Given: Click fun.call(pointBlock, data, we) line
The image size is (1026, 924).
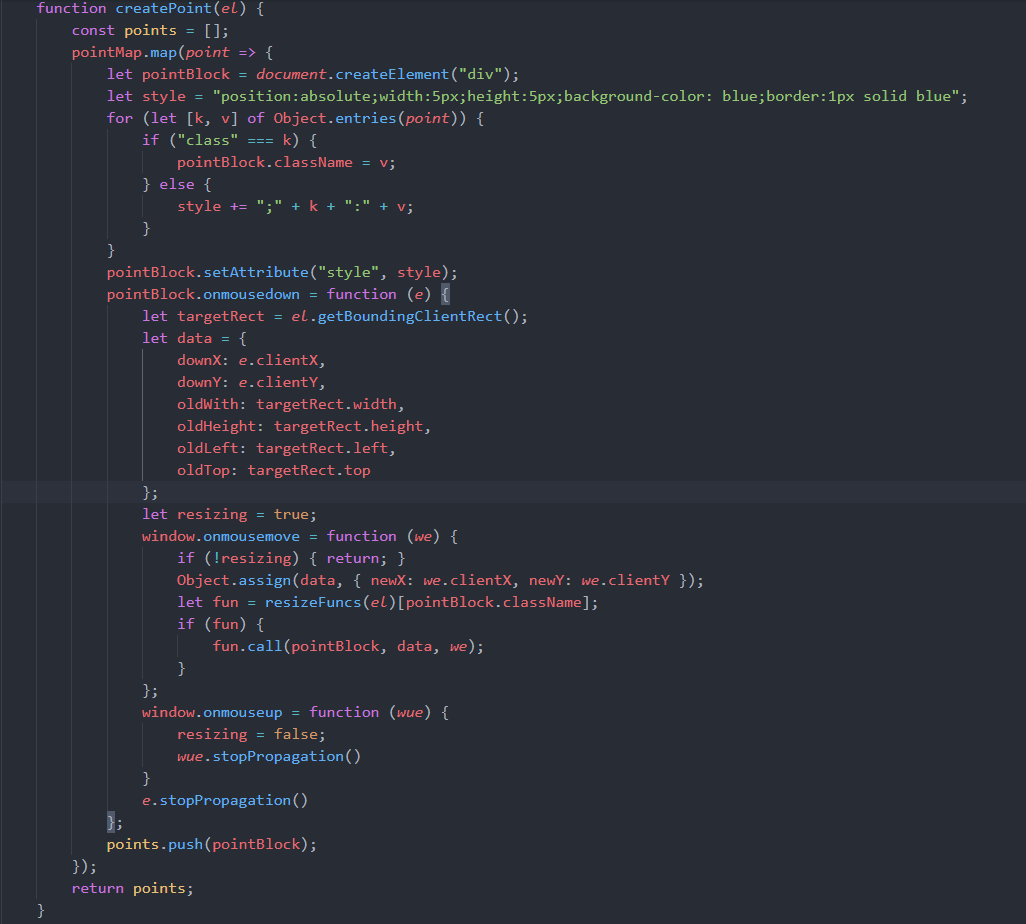Looking at the screenshot, I should [x=348, y=647].
